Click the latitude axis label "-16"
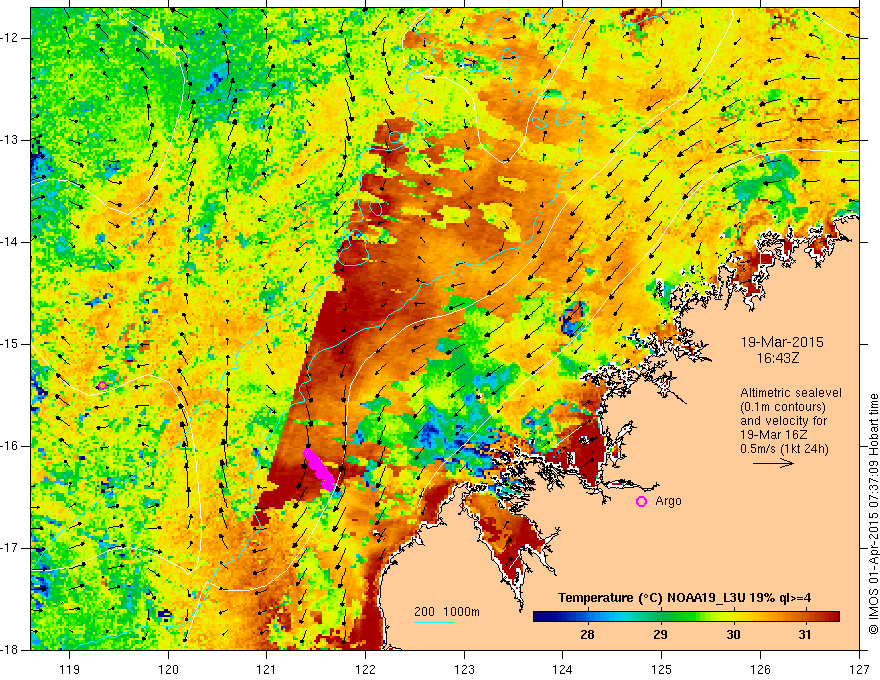 coord(11,446)
